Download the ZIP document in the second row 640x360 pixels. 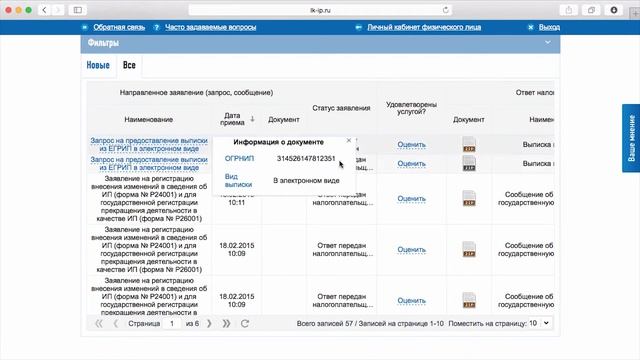click(x=469, y=164)
